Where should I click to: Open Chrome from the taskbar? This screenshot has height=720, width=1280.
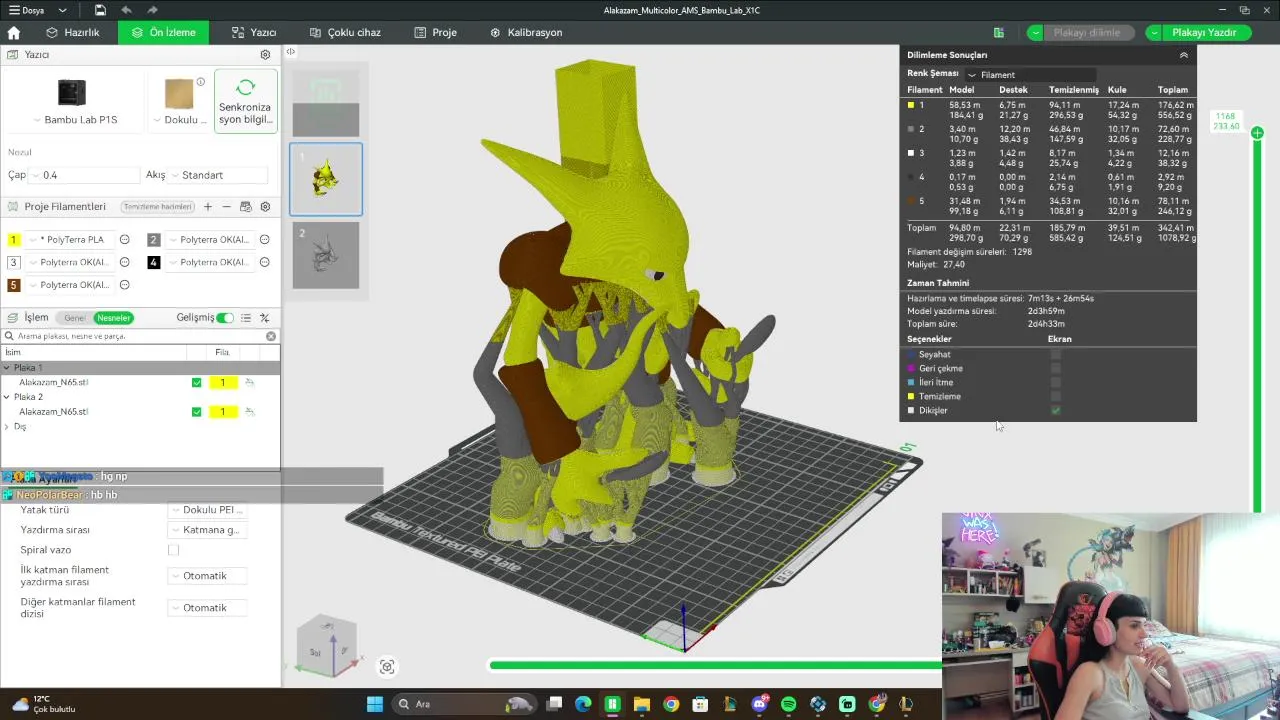pos(670,704)
